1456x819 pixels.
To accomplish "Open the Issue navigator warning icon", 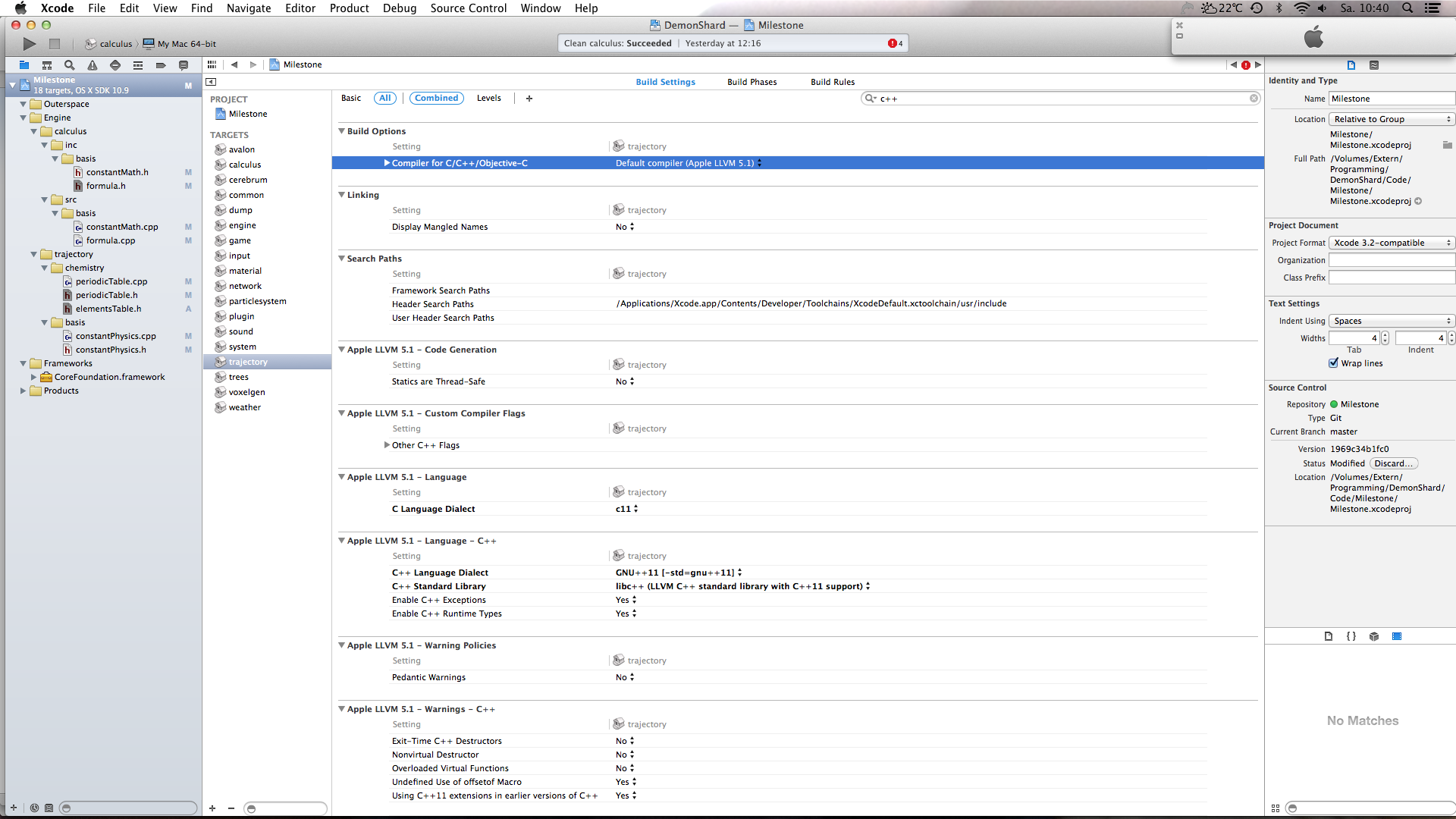I will (93, 65).
